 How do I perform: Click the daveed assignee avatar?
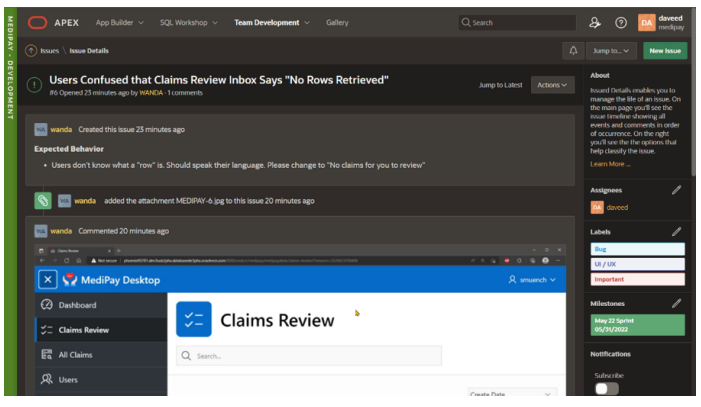click(x=597, y=208)
